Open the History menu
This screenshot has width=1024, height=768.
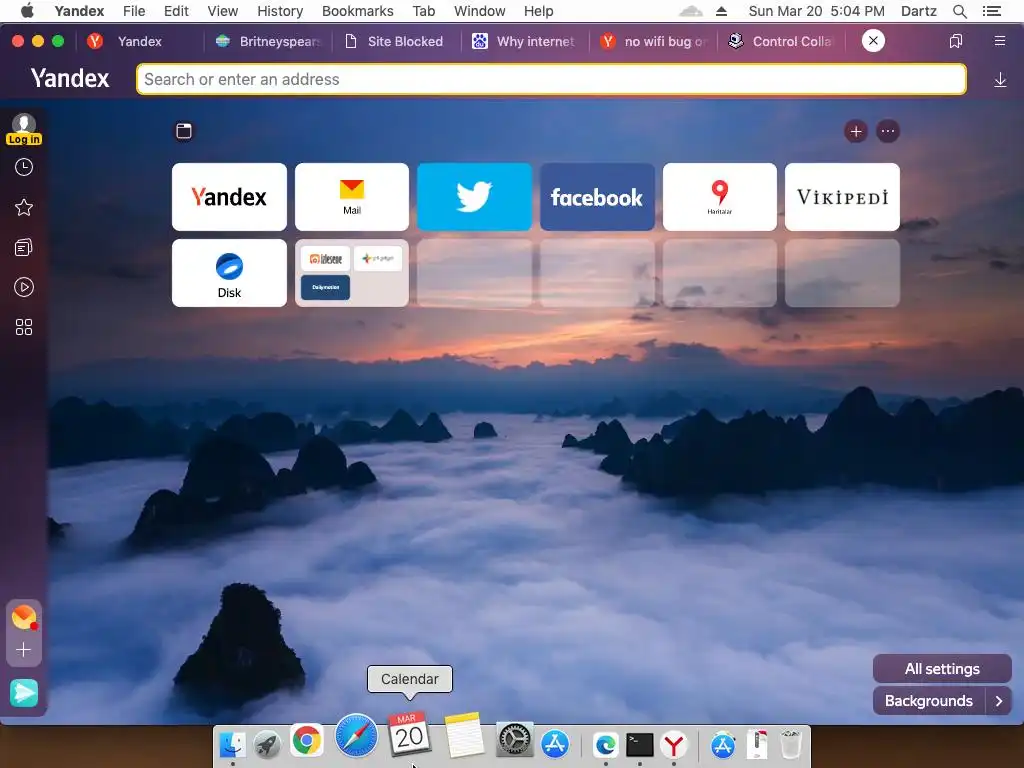click(280, 11)
